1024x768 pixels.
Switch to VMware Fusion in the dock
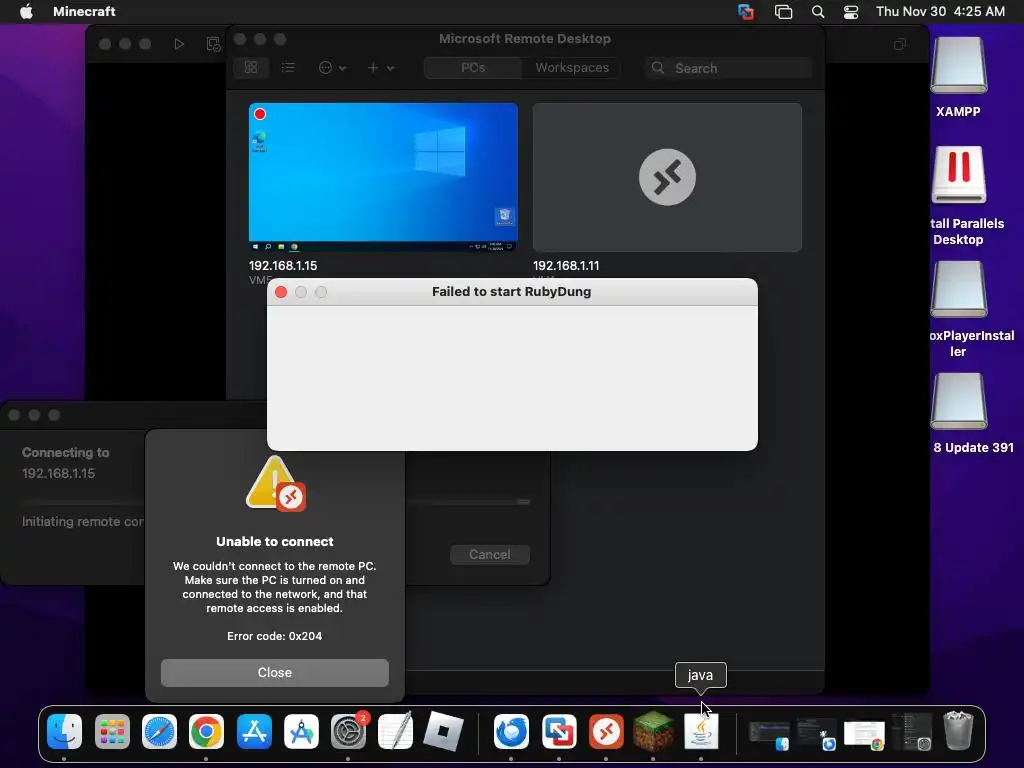click(559, 731)
